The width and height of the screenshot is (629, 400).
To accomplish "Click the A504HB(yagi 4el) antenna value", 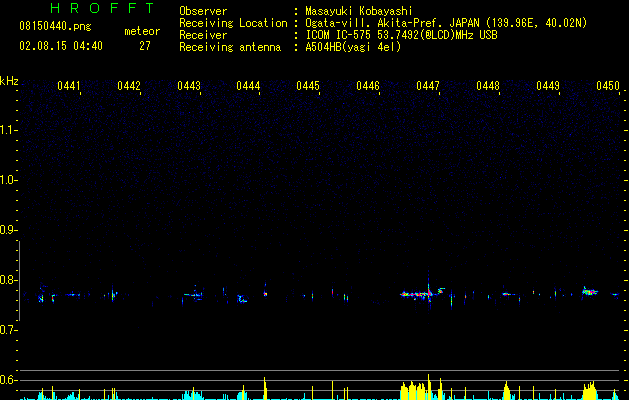I will [x=353, y=47].
